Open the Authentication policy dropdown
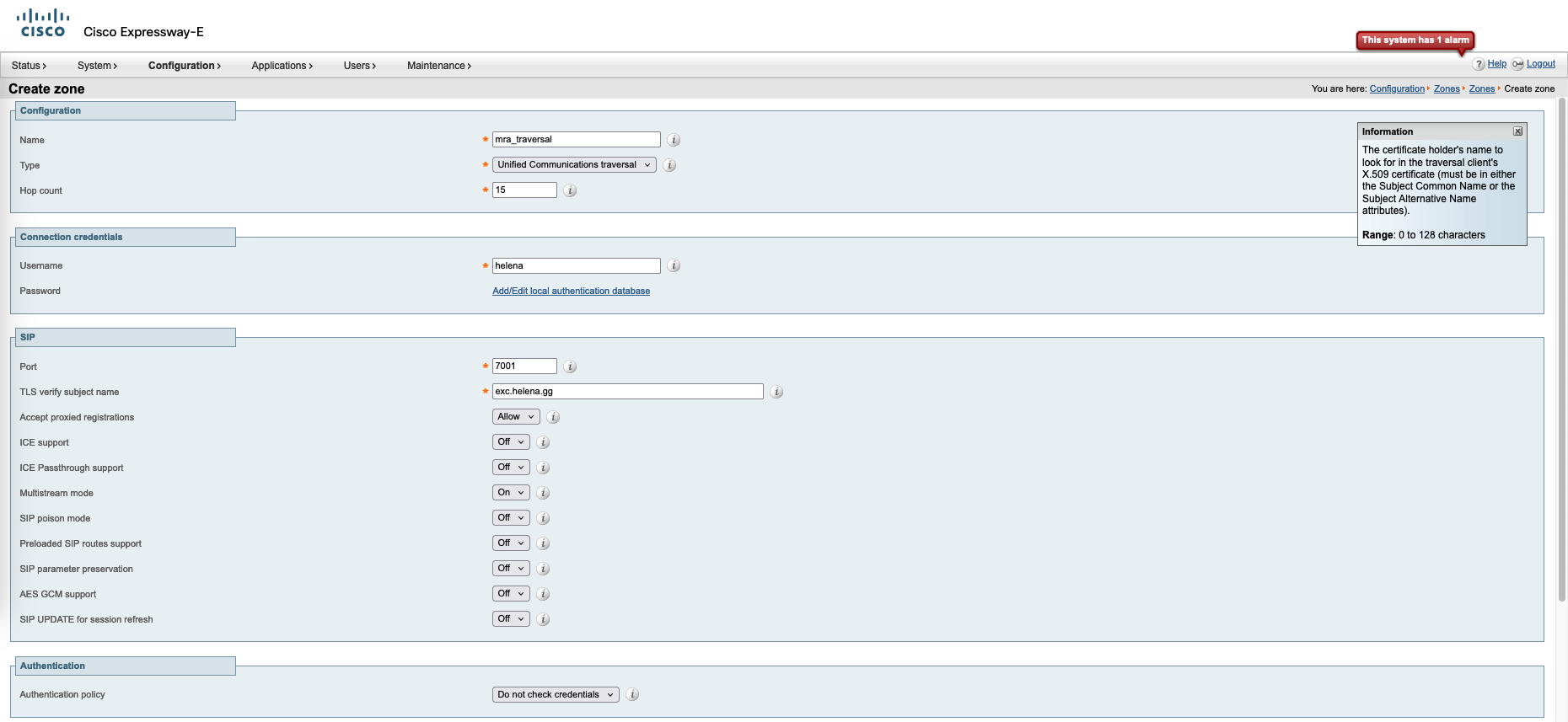 (x=556, y=695)
